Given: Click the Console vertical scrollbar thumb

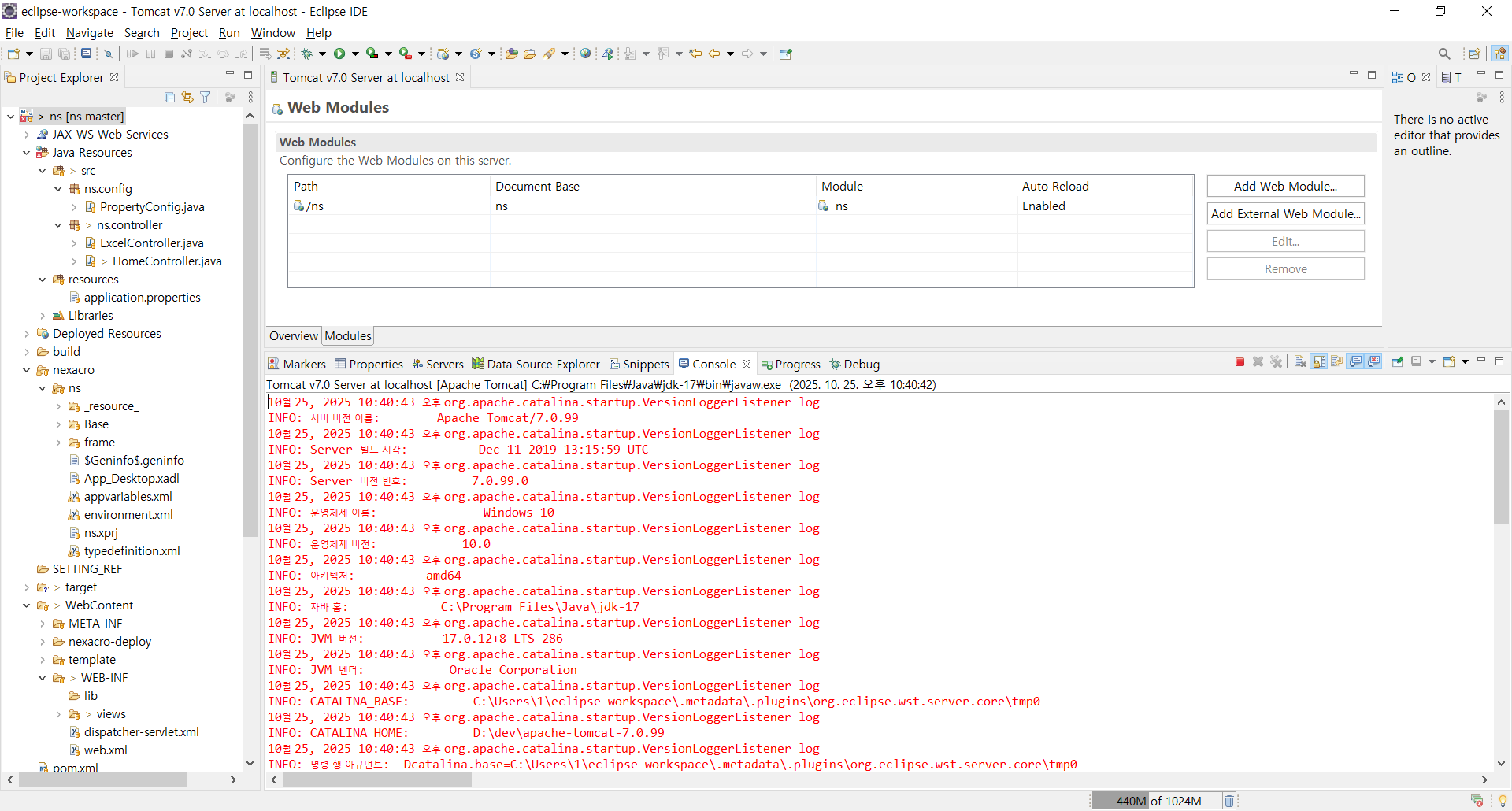Looking at the screenshot, I should (x=1501, y=466).
